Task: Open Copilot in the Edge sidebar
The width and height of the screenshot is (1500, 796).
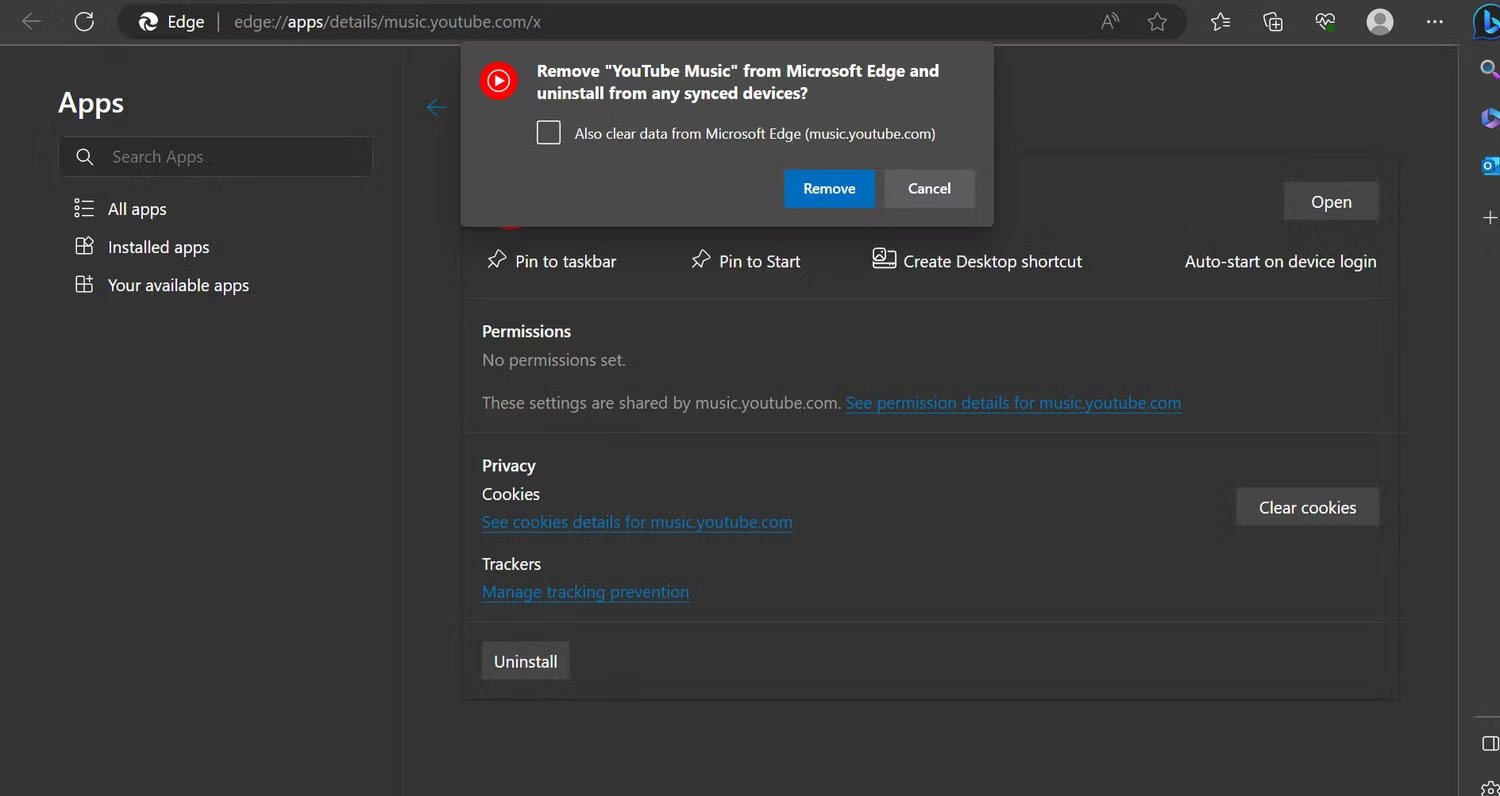Action: [1489, 21]
